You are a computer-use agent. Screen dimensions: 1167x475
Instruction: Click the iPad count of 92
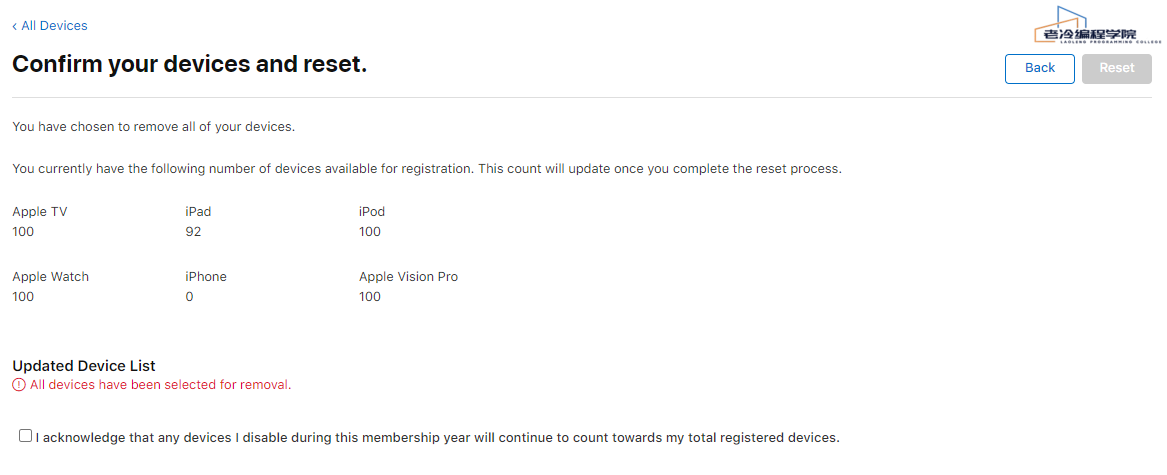tap(193, 232)
